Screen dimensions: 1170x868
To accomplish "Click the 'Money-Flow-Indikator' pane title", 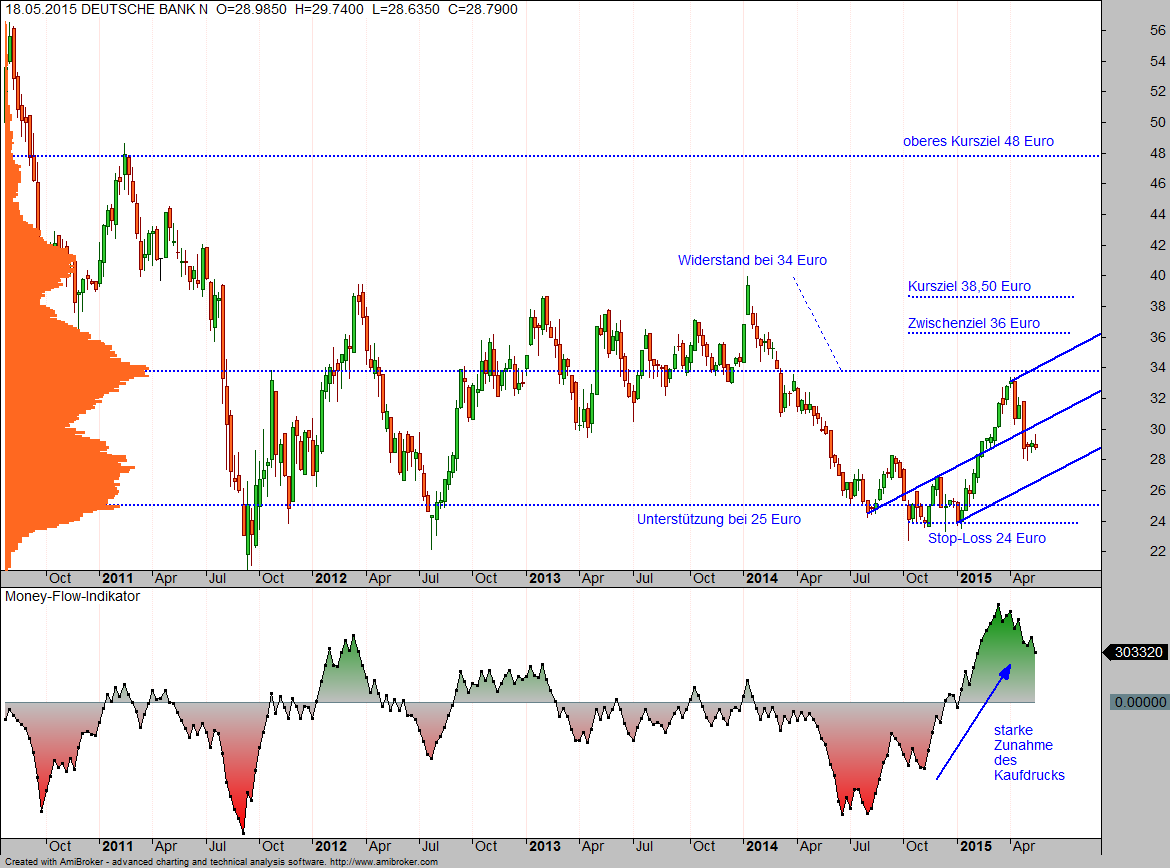I will coord(72,596).
